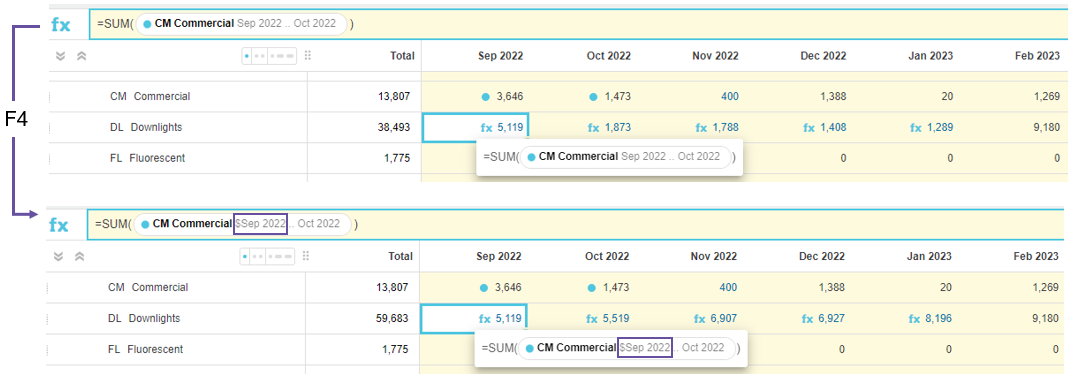
Task: Click the fx formula icon in bottom panel
Action: 59,225
